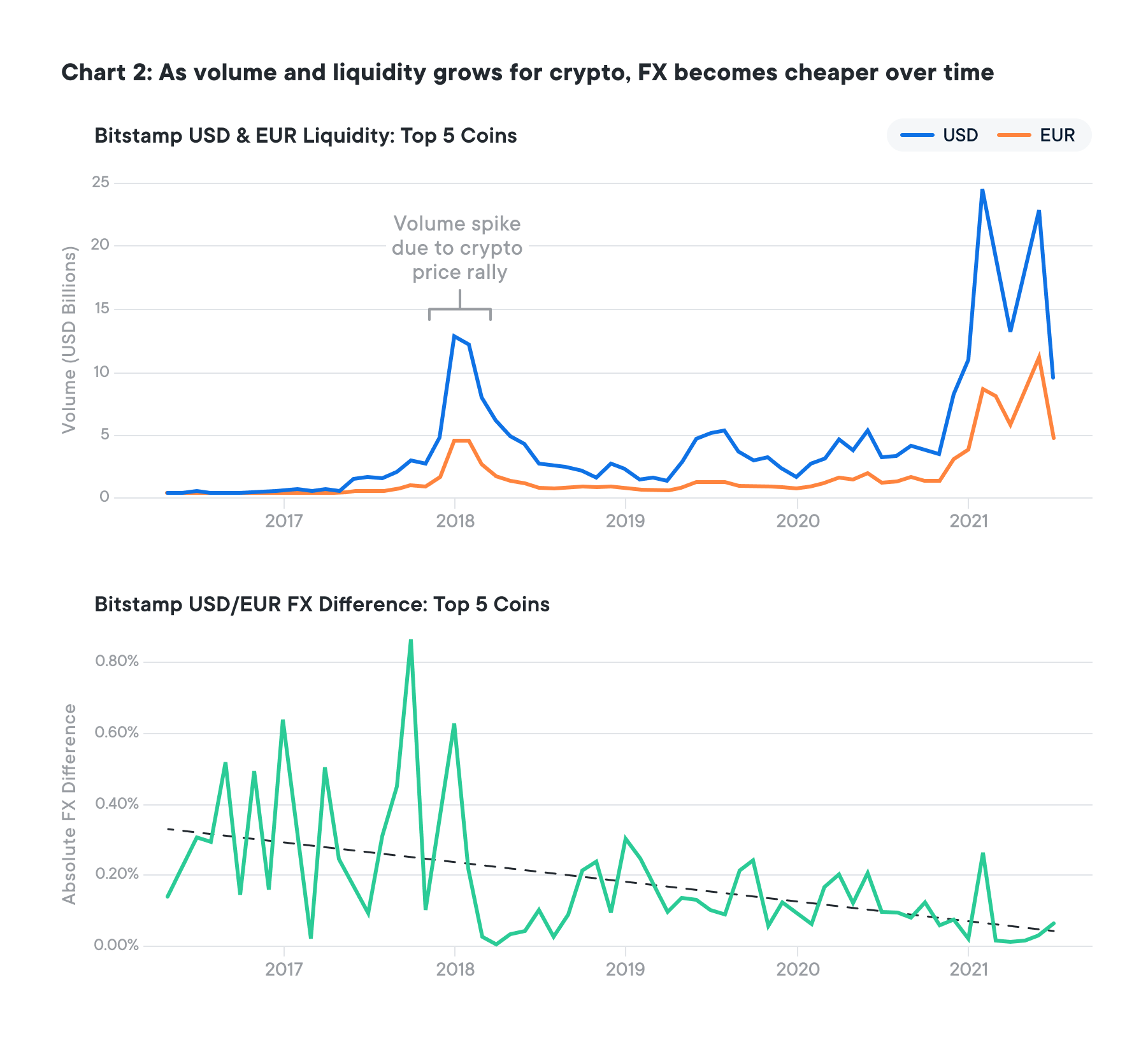Click the 'Volume (USD Billions)' axis label

tap(69, 340)
